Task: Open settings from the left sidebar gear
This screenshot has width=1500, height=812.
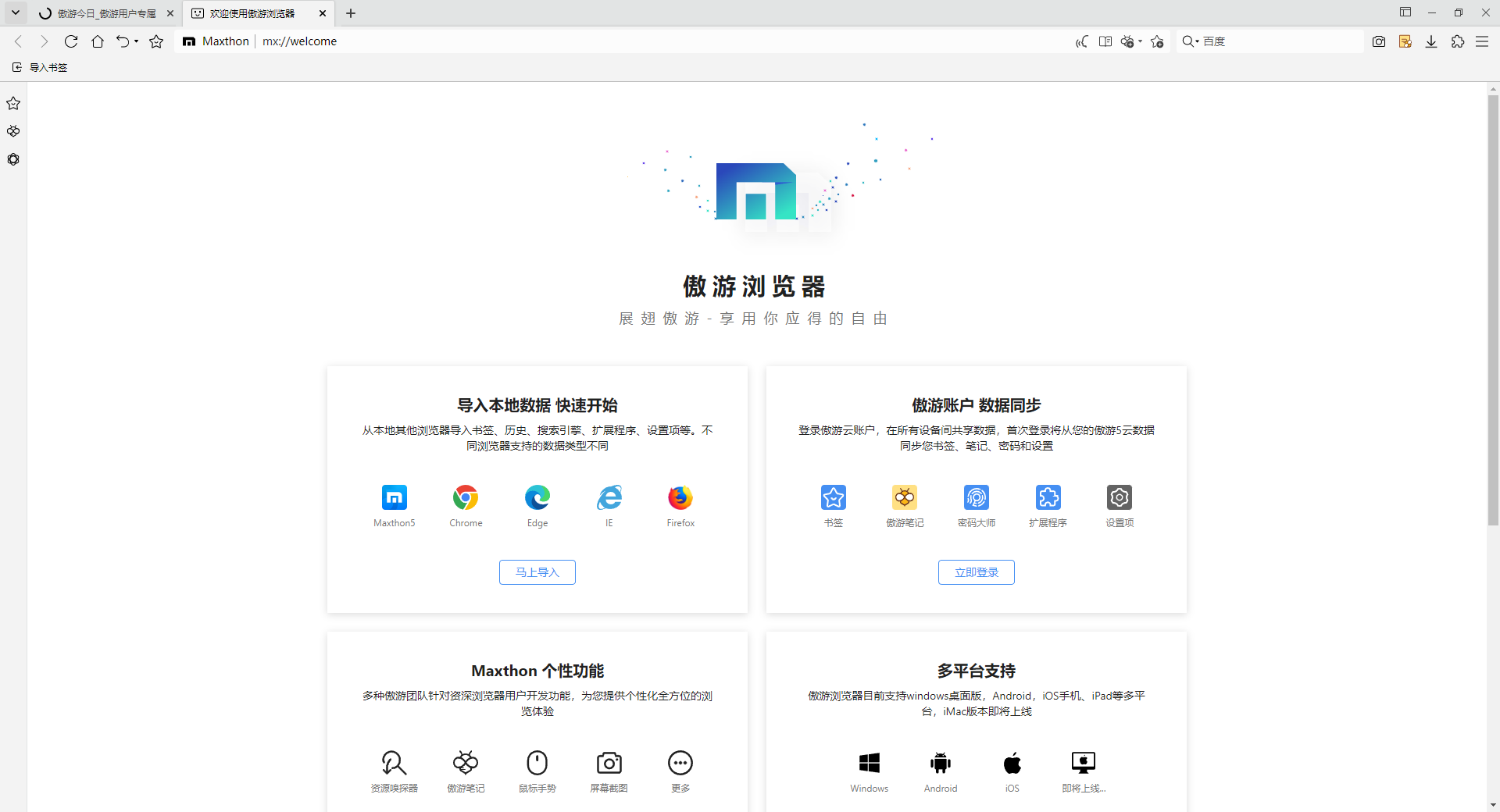Action: click(13, 159)
